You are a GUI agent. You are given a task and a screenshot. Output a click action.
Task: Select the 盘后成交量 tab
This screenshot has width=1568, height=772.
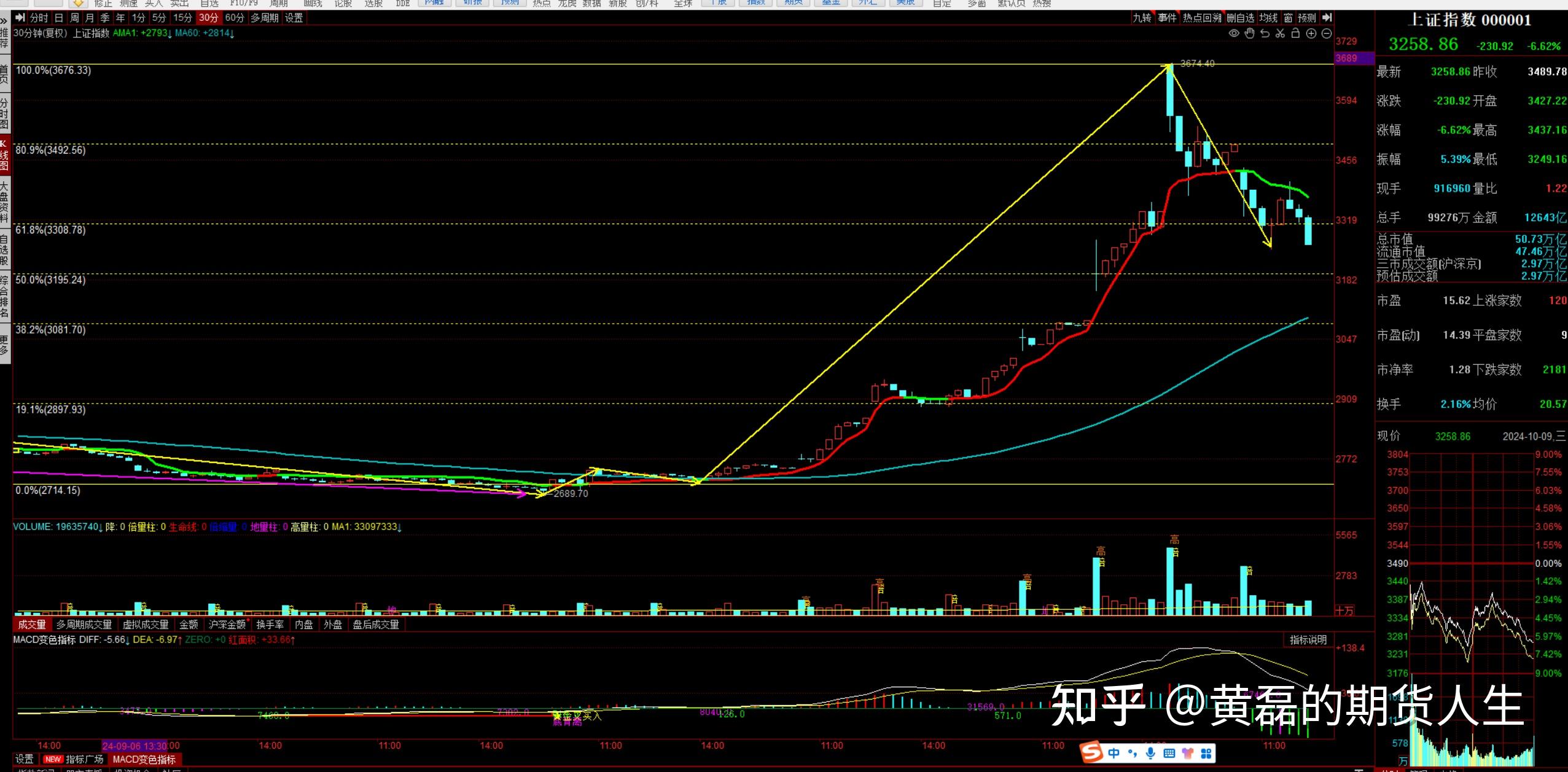click(376, 625)
